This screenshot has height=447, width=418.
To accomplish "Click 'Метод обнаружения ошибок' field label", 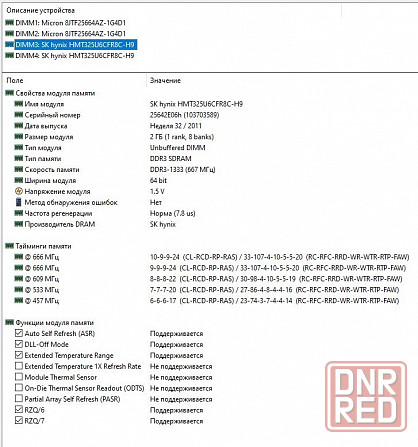I will click(x=71, y=202).
